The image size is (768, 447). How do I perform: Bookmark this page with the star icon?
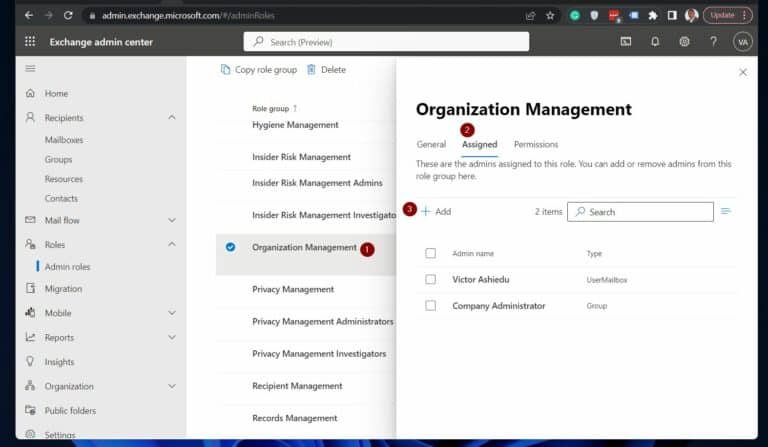coord(550,16)
